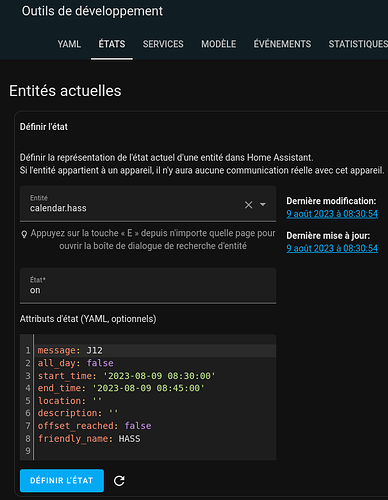Refresh the entity state with reload icon
Image resolution: width=388 pixels, height=500 pixels.
pyautogui.click(x=119, y=481)
